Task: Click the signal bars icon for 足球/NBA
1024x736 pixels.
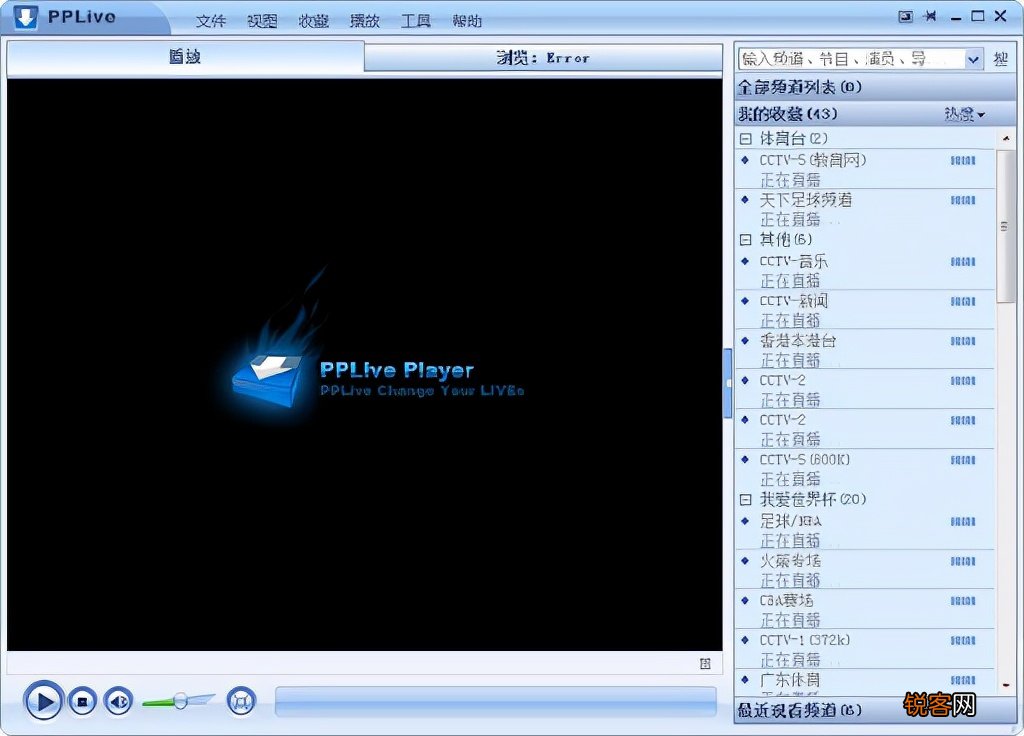Action: click(x=963, y=522)
